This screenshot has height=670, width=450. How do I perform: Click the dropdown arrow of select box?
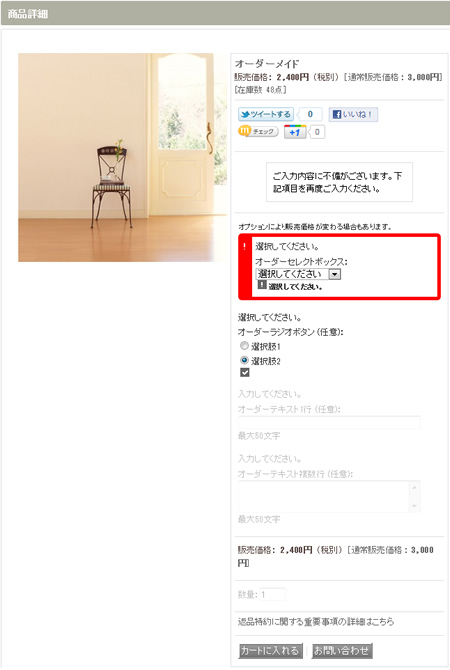[335, 274]
